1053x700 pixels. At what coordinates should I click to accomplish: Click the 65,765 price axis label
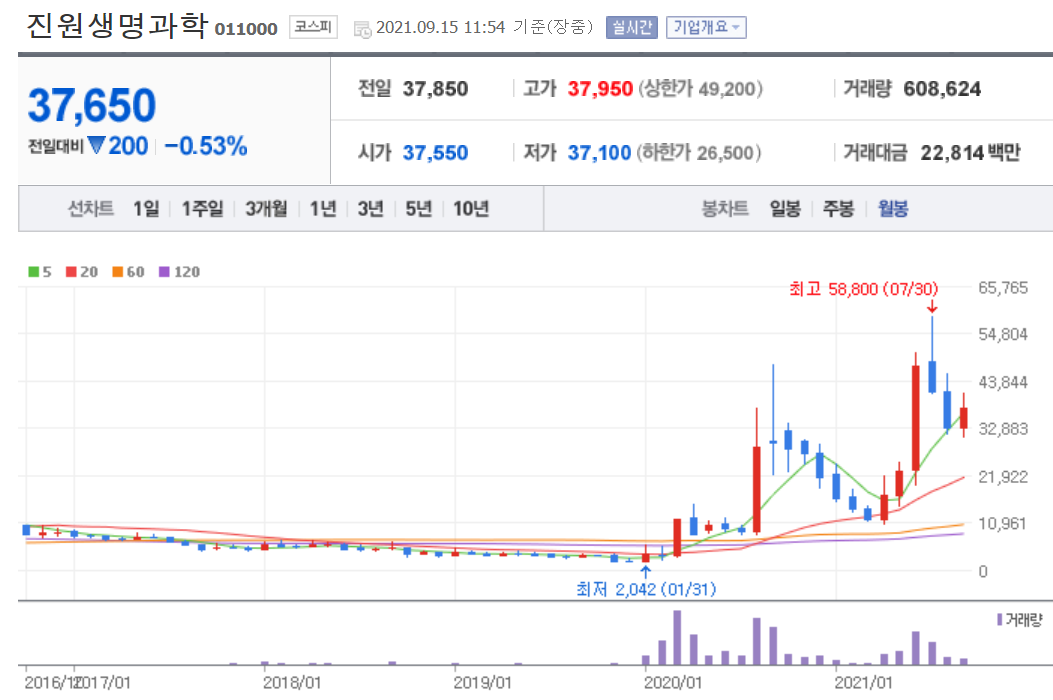(x=1003, y=288)
